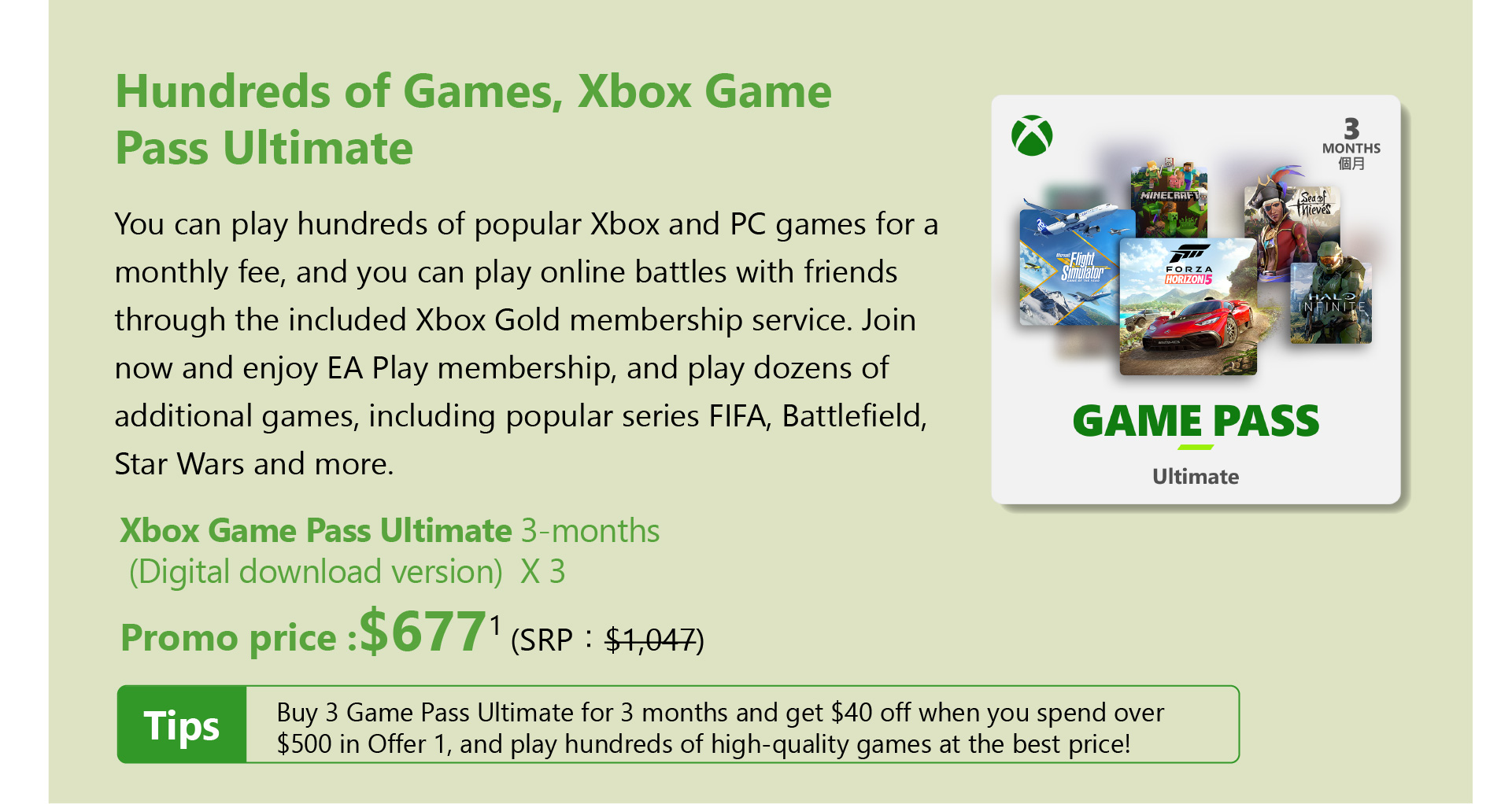Click the $677 promo price
Image resolution: width=1512 pixels, height=804 pixels.
(423, 632)
